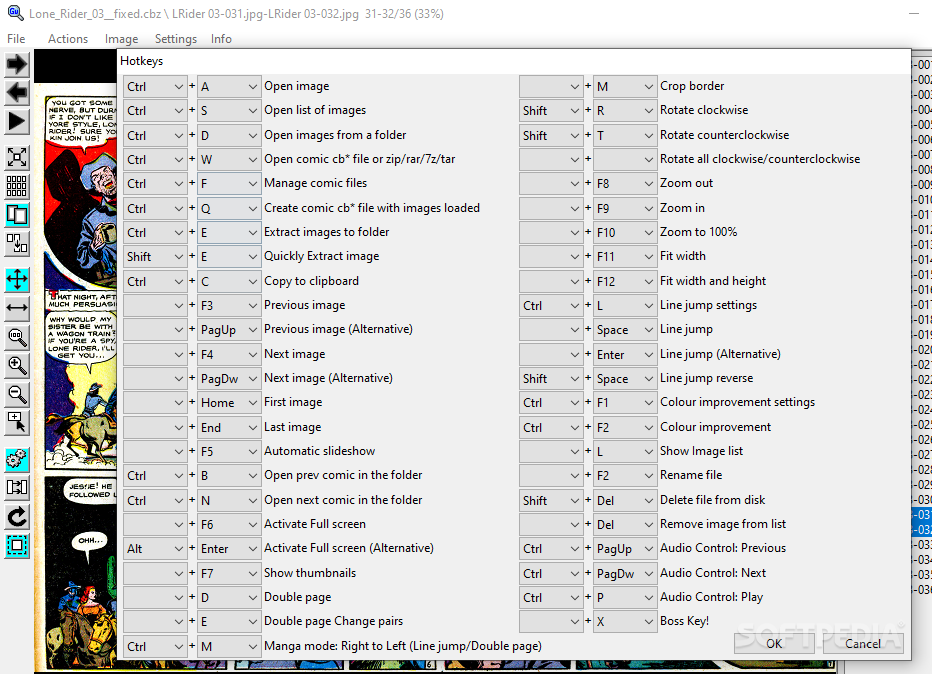Viewport: 932px width, 674px height.
Task: Click the 'Quickly Extract image' label
Action: point(322,256)
